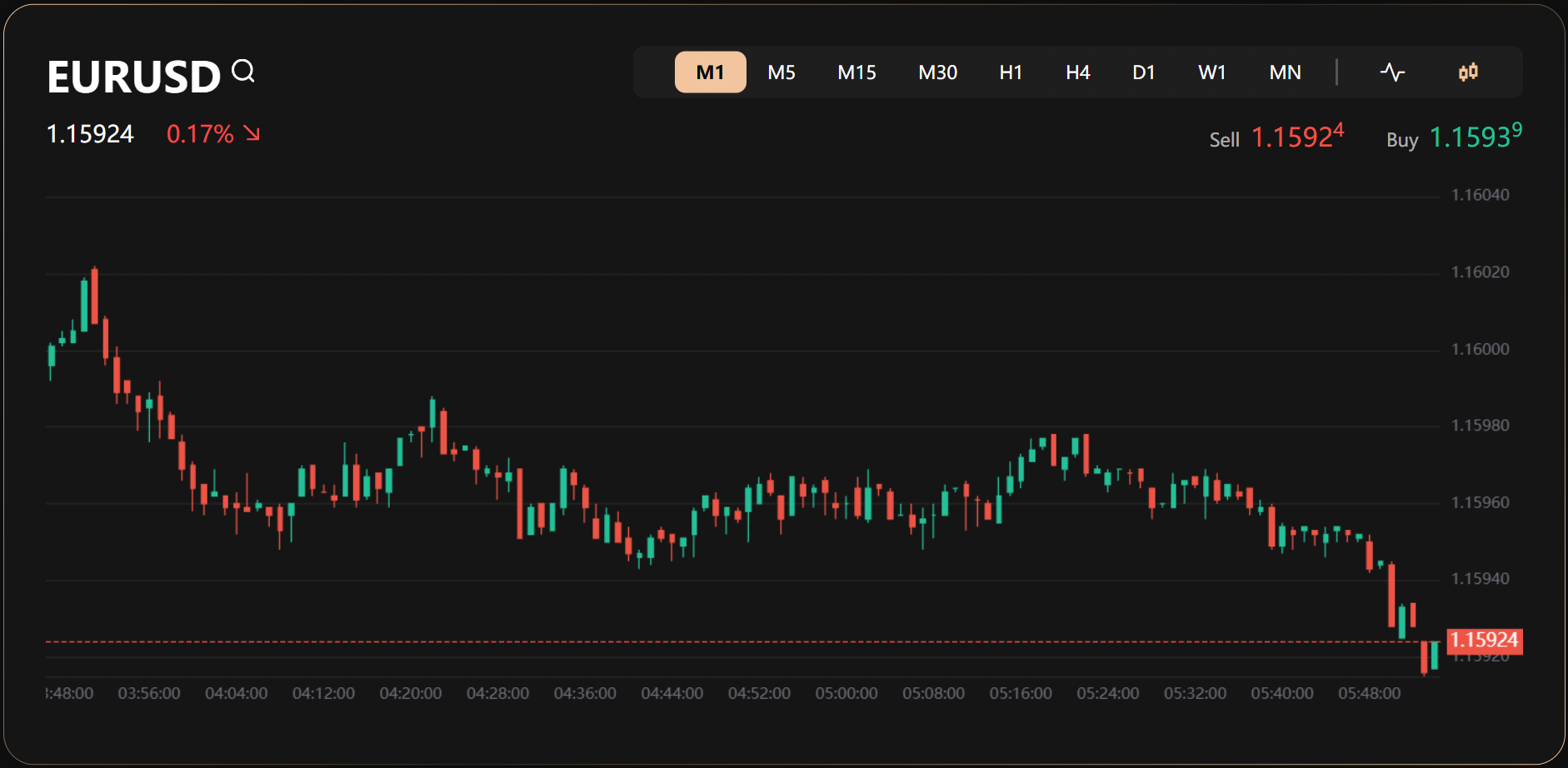1568x768 pixels.
Task: Click the search icon beside EURUSD
Action: [242, 72]
